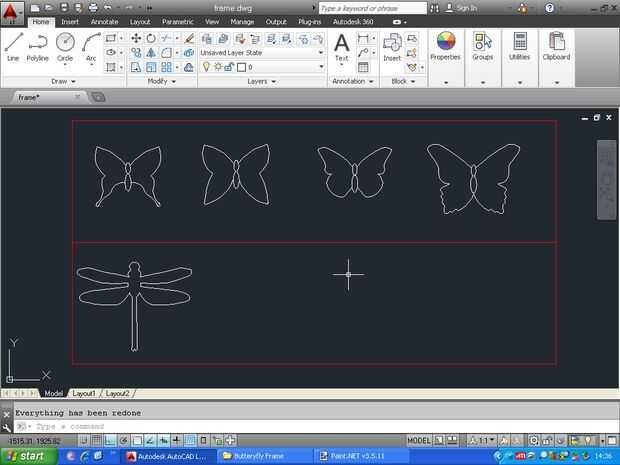Toggle layer on/off lightbulb icon
620x465 pixels.
[x=206, y=67]
